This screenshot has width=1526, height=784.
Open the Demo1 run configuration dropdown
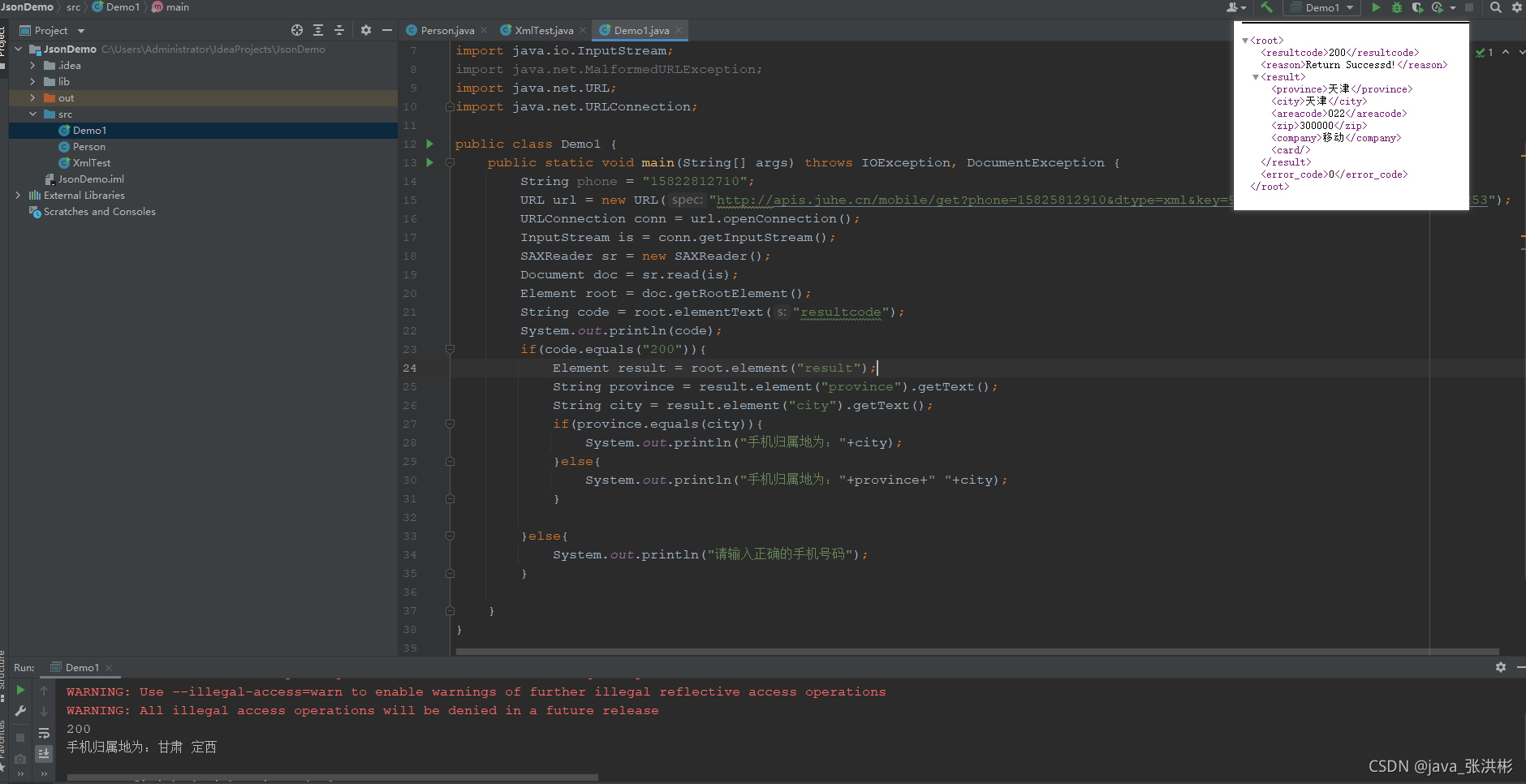point(1323,7)
